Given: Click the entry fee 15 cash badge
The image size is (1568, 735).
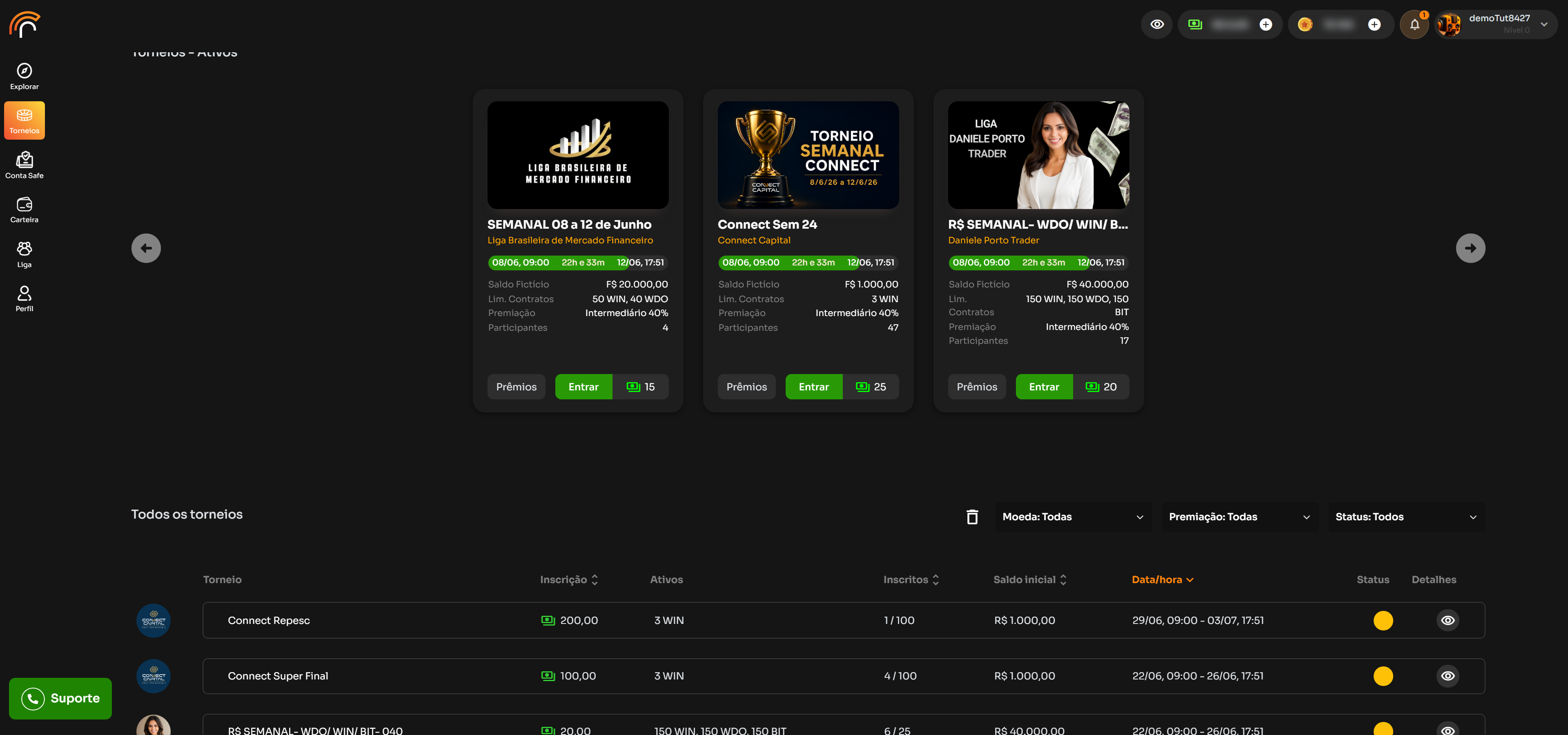Looking at the screenshot, I should tap(641, 387).
